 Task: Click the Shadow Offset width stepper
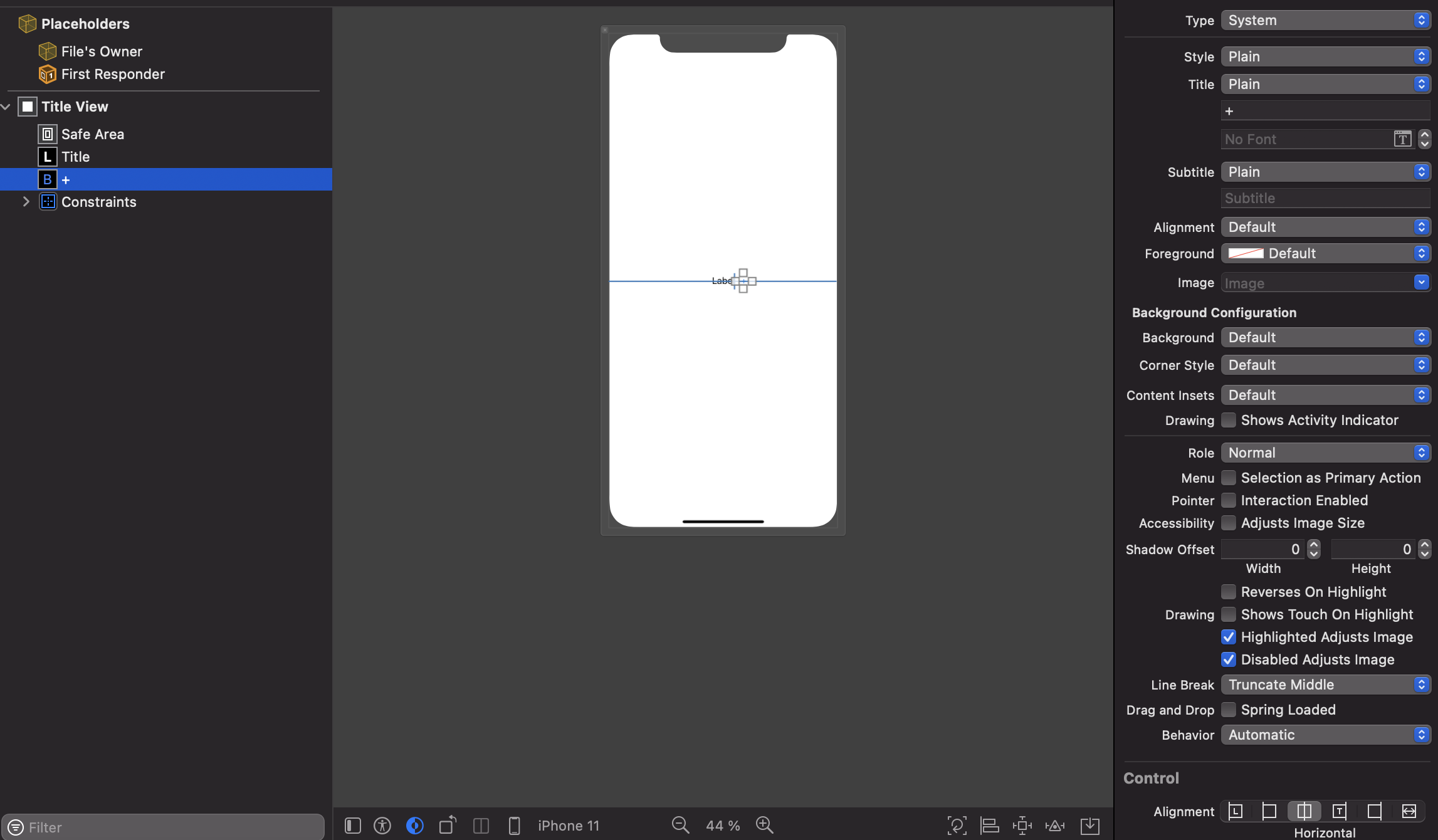(1313, 548)
